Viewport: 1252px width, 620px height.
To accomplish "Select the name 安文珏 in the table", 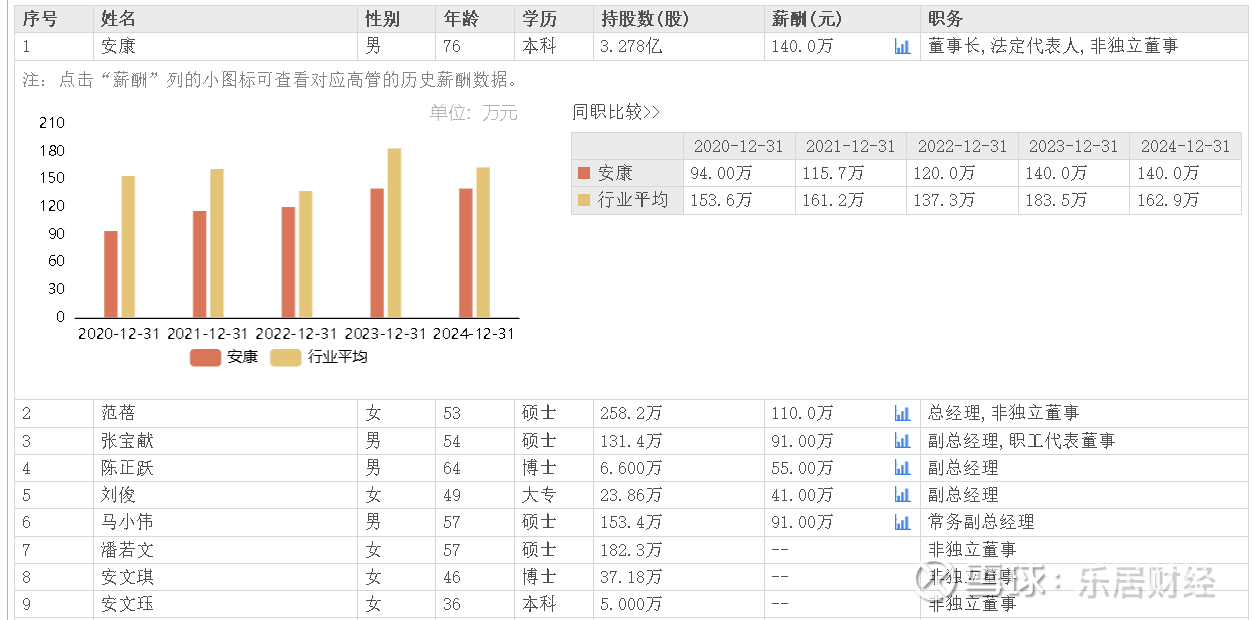I will pyautogui.click(x=127, y=604).
